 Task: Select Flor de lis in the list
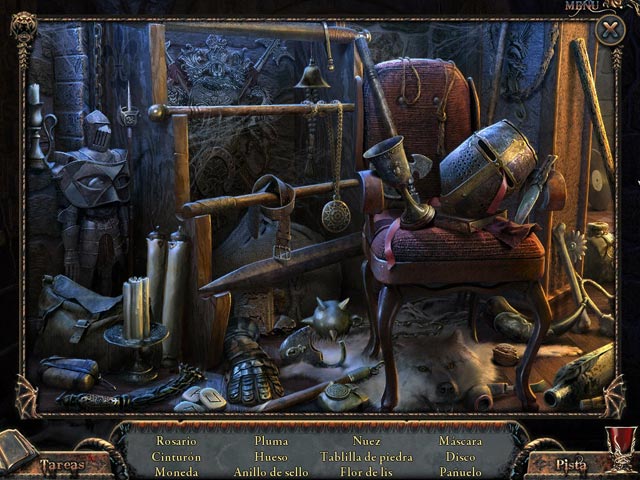tap(366, 472)
